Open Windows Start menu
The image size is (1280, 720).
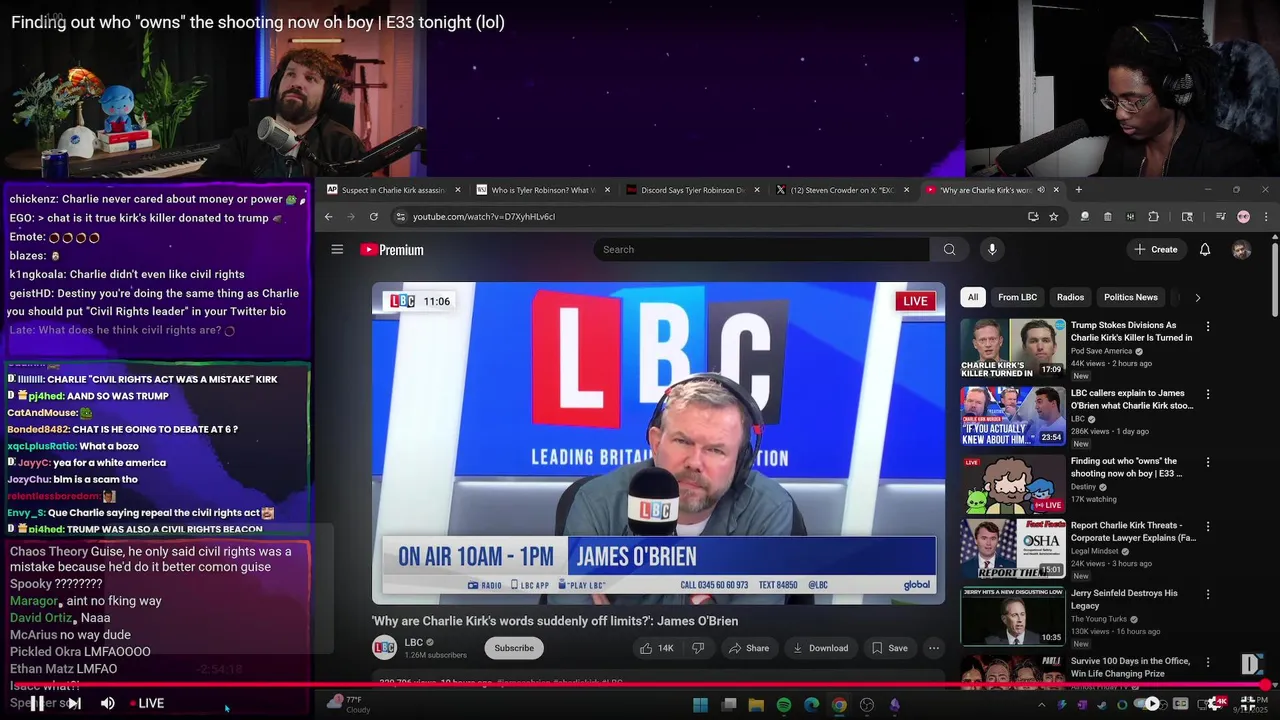(700, 705)
